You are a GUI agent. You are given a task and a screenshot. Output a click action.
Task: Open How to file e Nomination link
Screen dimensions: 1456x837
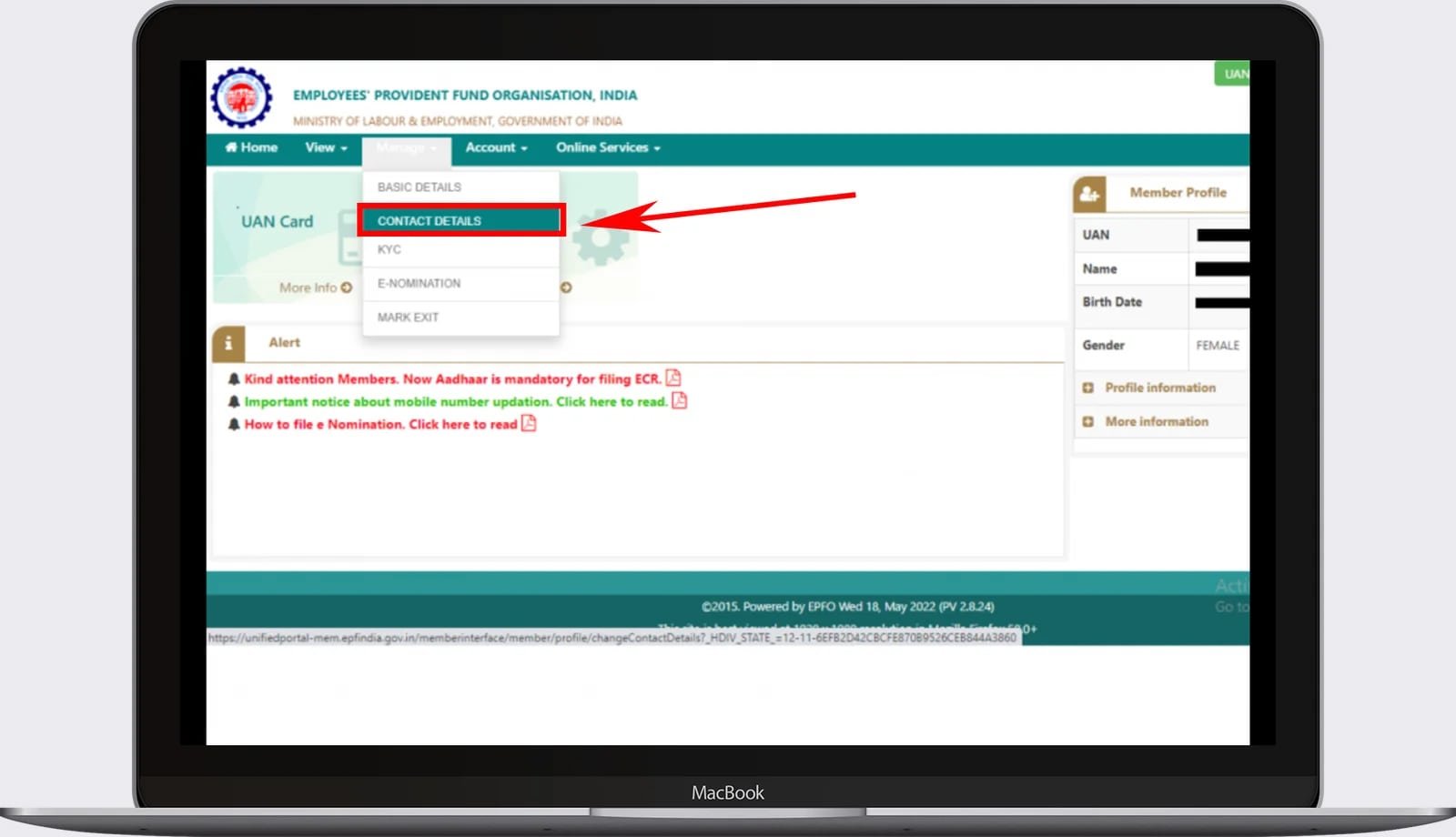[380, 424]
